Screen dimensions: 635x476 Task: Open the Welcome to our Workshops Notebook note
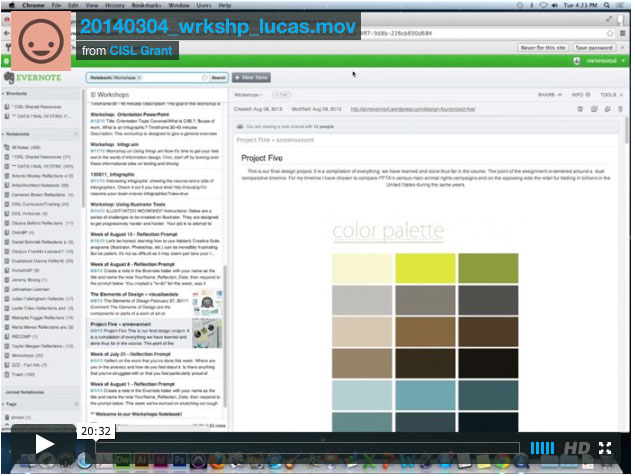136,414
